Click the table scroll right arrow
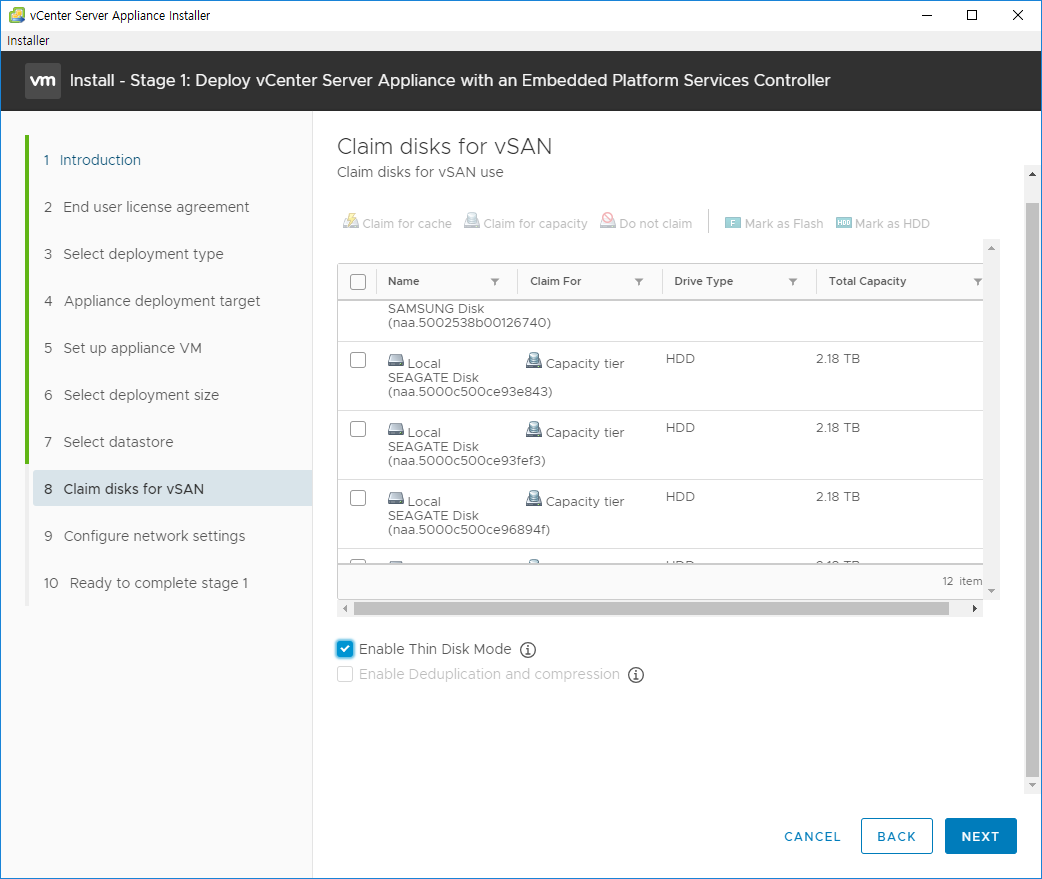The width and height of the screenshot is (1042, 879). click(974, 609)
